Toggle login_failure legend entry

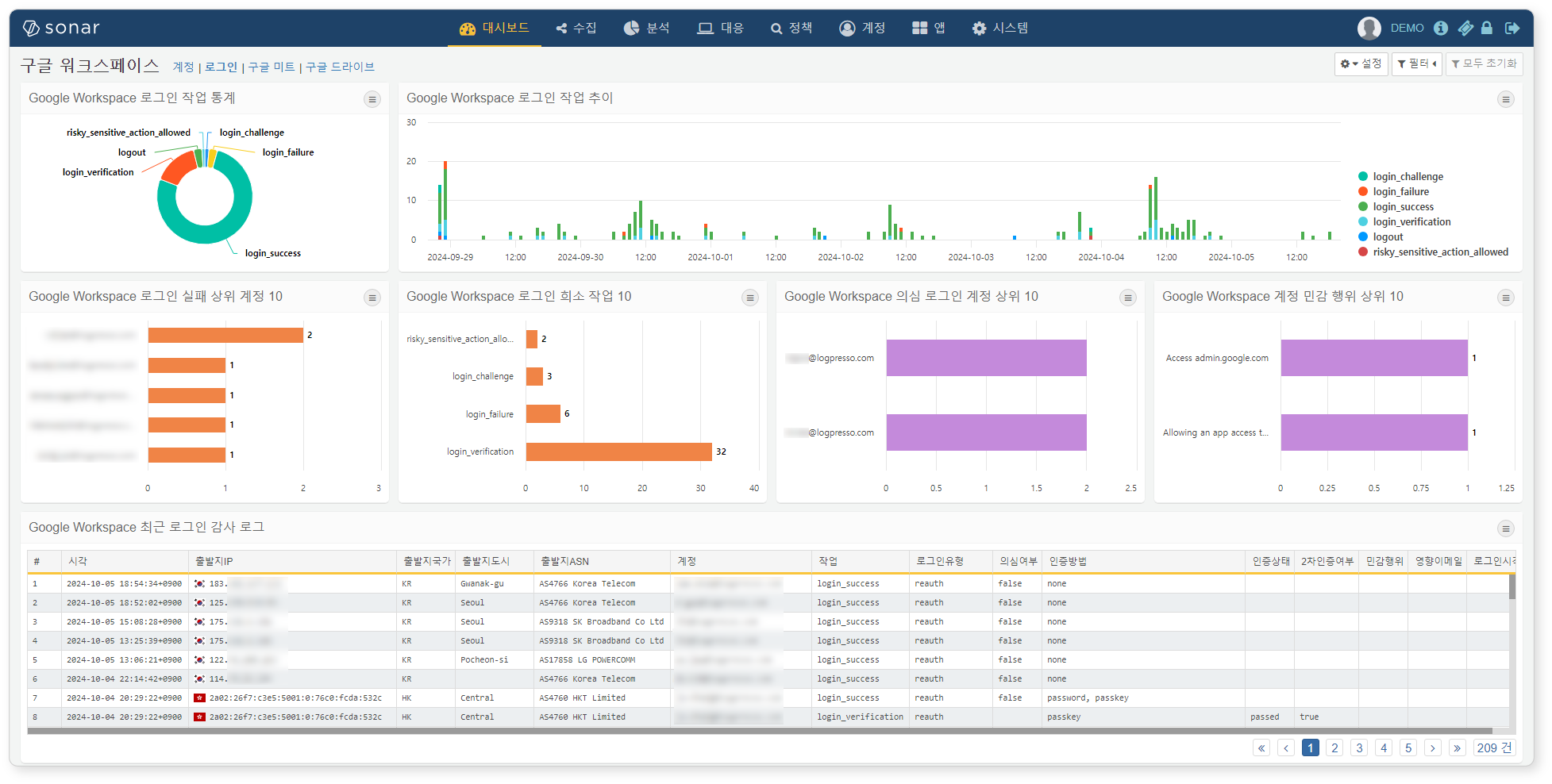(1393, 192)
